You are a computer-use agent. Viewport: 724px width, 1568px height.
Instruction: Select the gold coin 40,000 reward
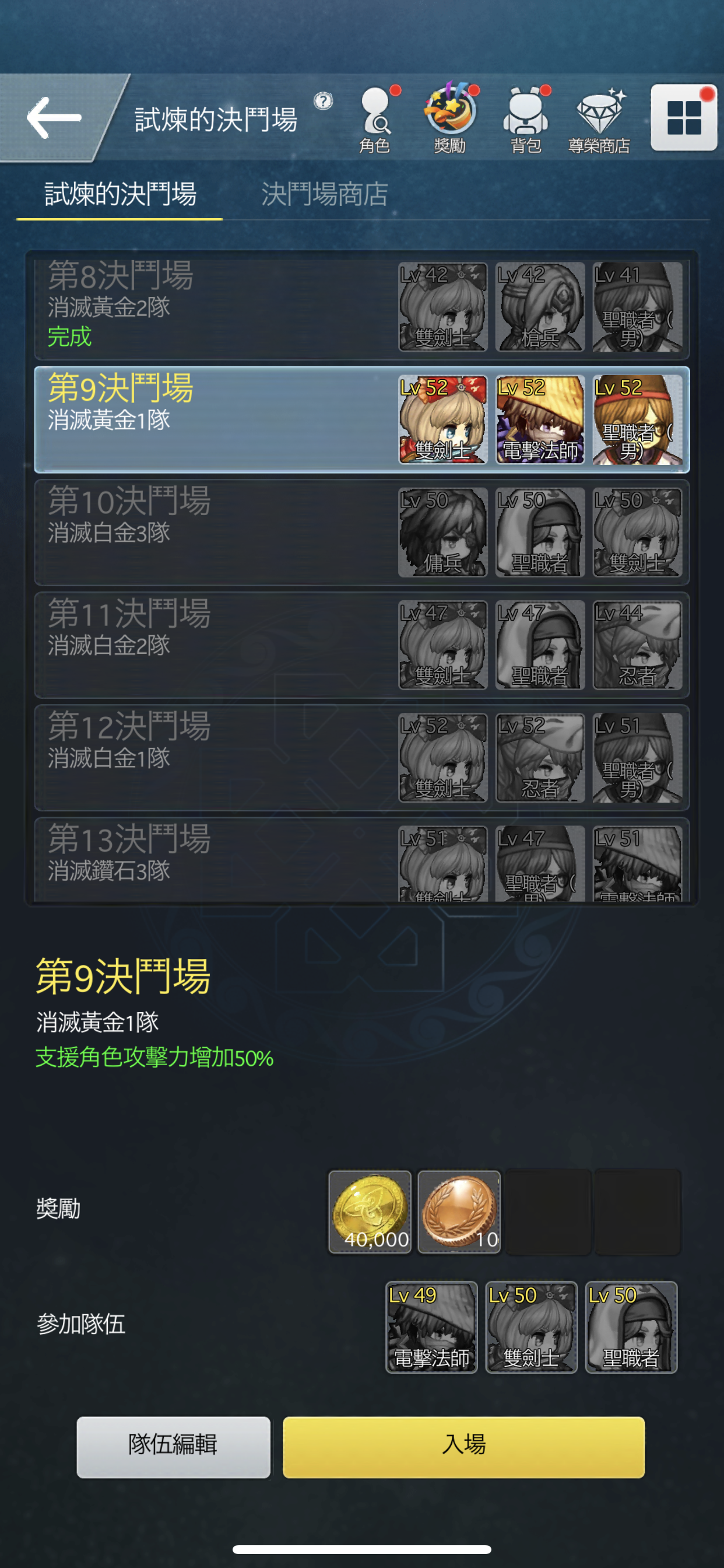pyautogui.click(x=370, y=1212)
